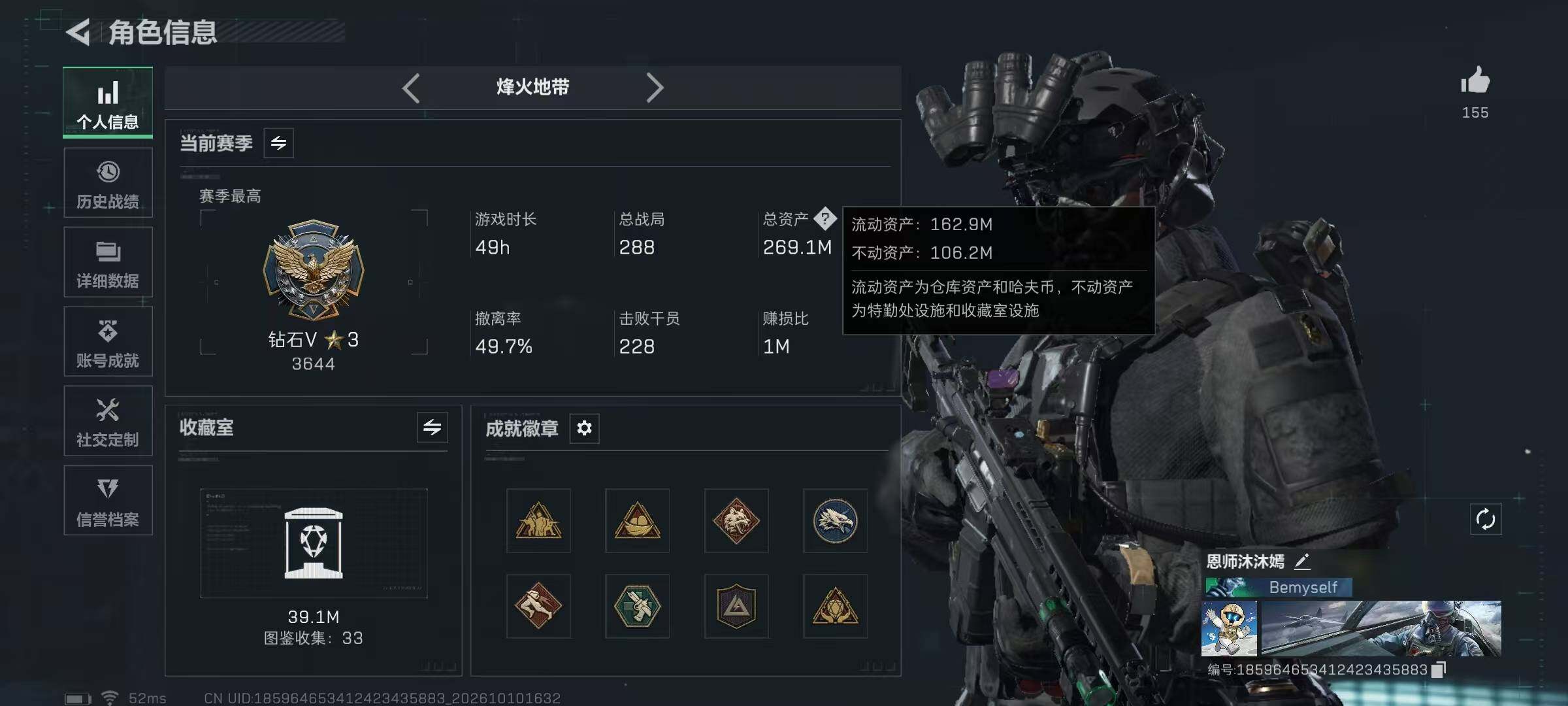Click the 总资产 question mark help icon
The height and width of the screenshot is (706, 1568).
[825, 218]
